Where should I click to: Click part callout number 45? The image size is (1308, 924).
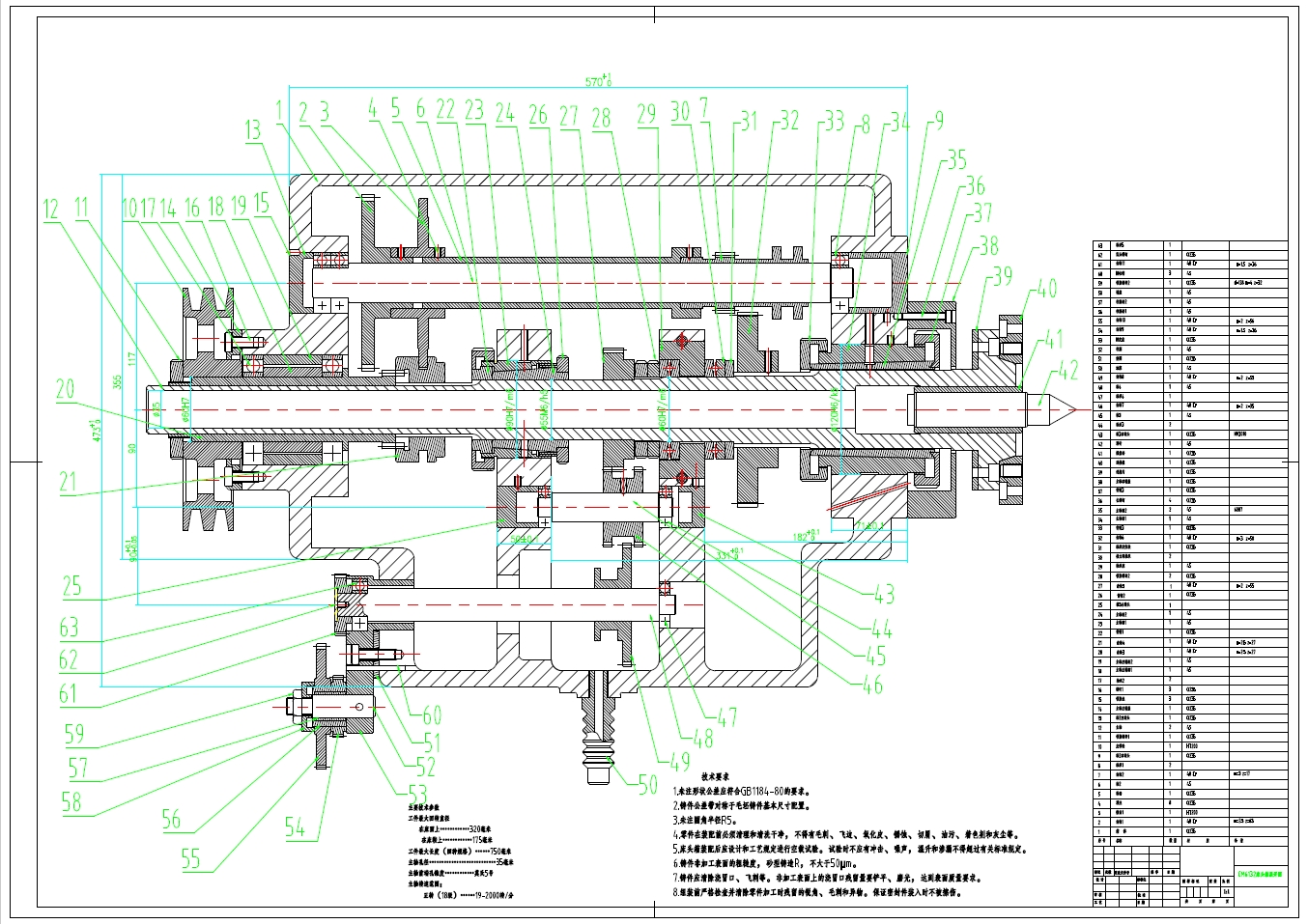tap(875, 656)
